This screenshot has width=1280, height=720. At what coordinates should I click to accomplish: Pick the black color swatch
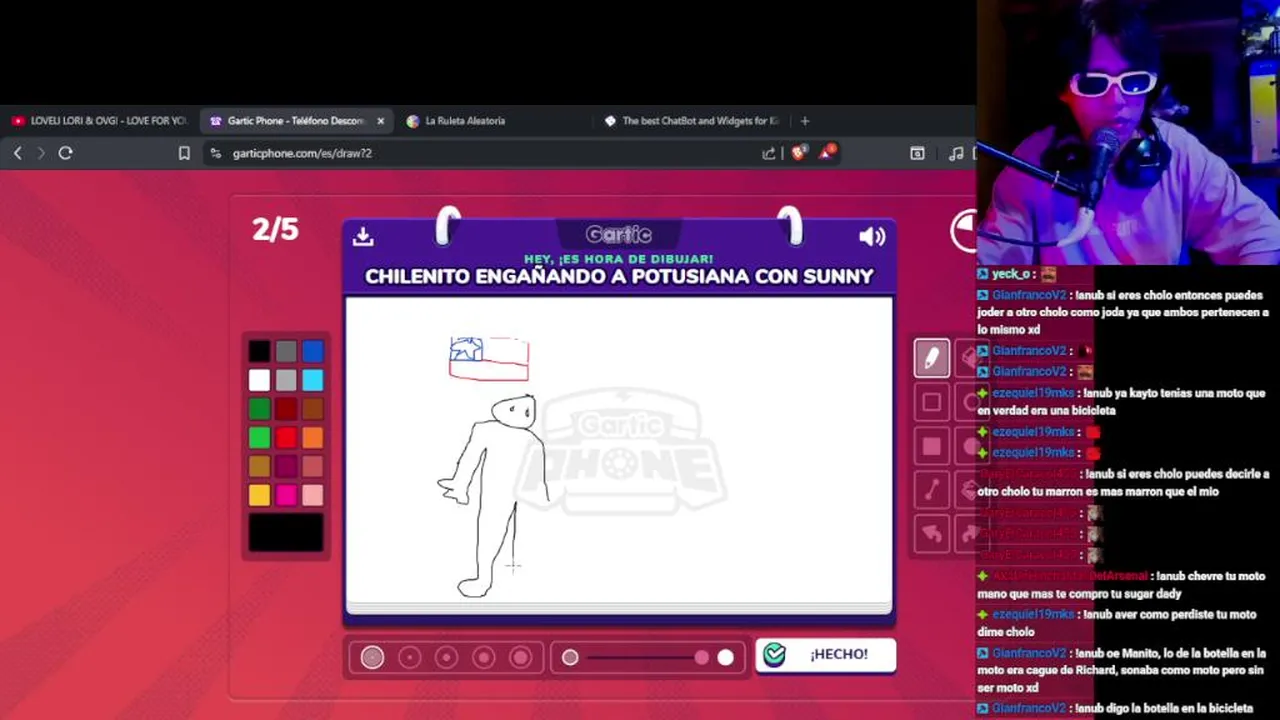click(x=259, y=351)
